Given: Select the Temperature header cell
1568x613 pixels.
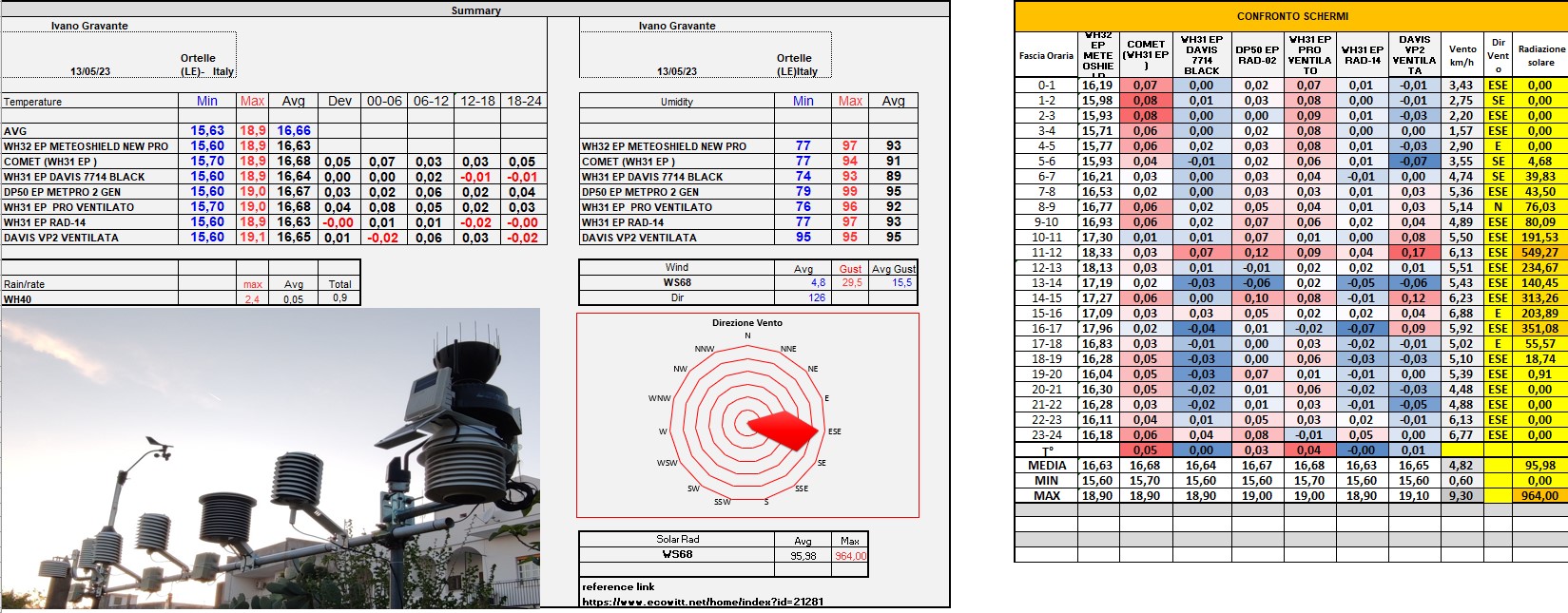Looking at the screenshot, I should point(89,102).
